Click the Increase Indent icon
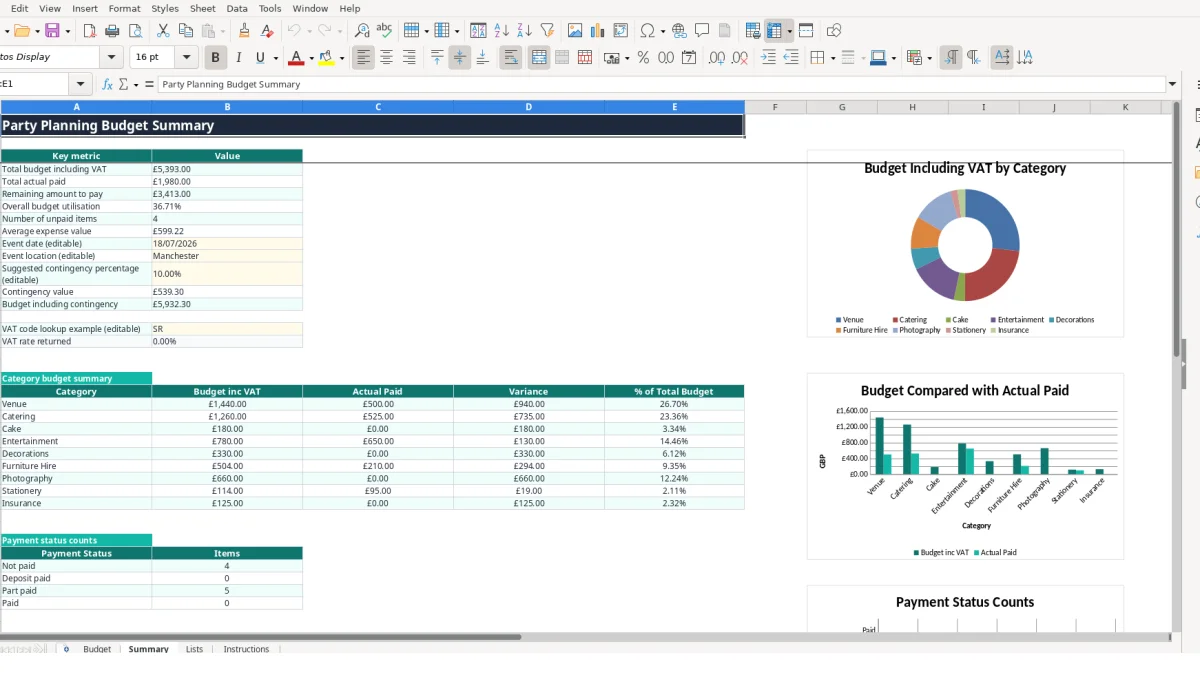This screenshot has width=1200, height=675. click(768, 58)
